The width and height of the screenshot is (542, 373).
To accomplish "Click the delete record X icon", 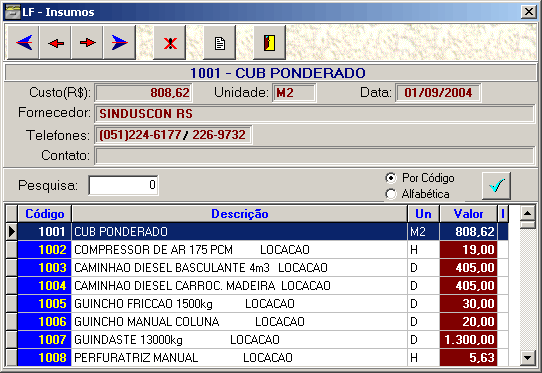I will [x=169, y=43].
